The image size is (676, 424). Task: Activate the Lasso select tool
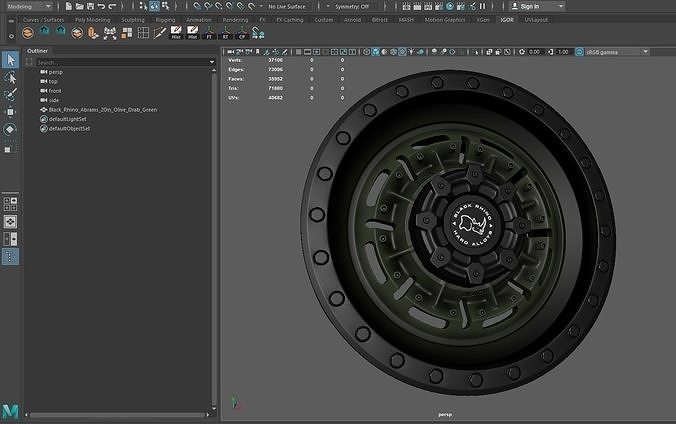10,78
